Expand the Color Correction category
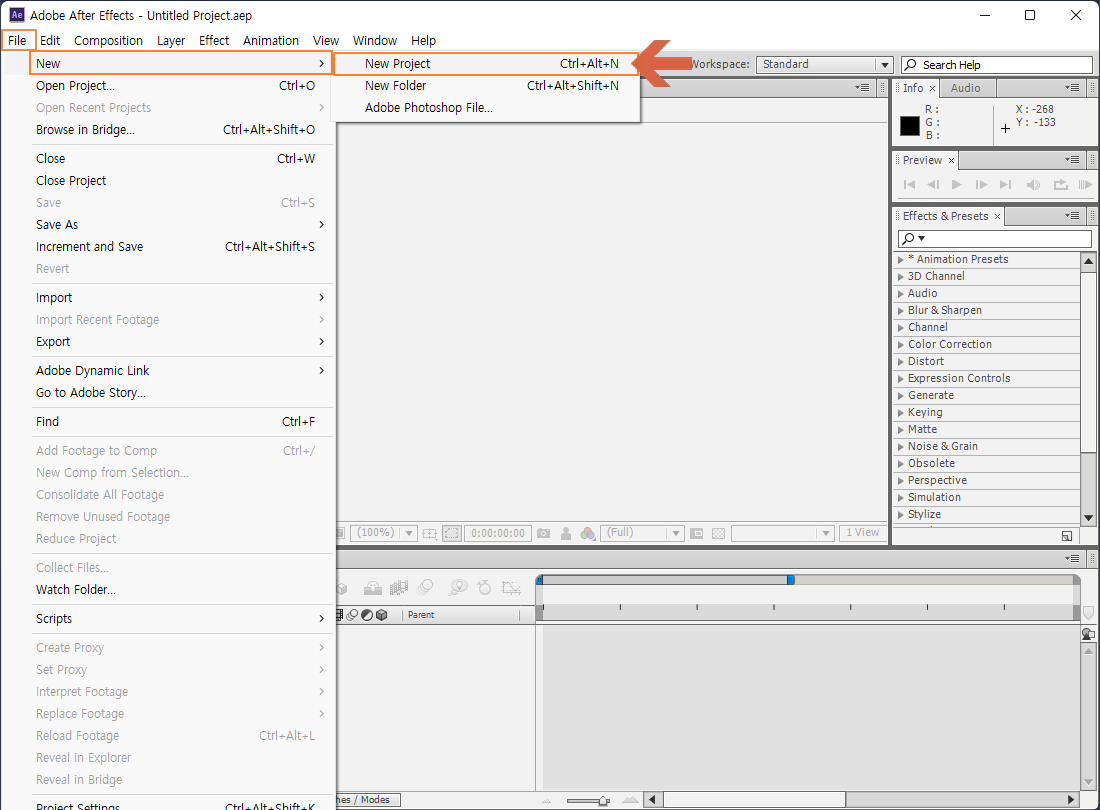 click(901, 344)
